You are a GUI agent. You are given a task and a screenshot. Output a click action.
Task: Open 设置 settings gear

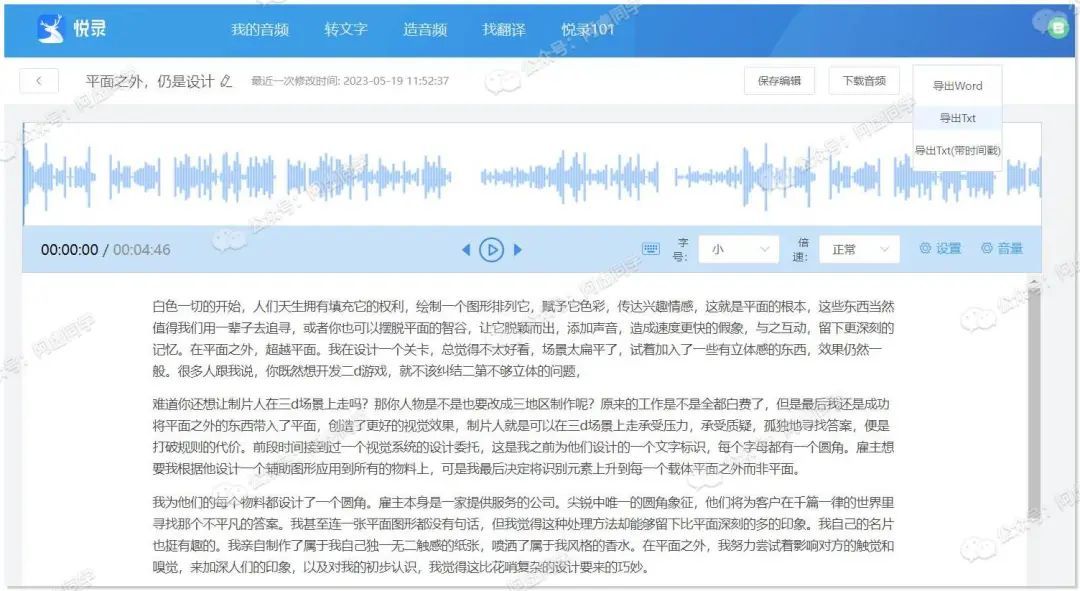(940, 249)
